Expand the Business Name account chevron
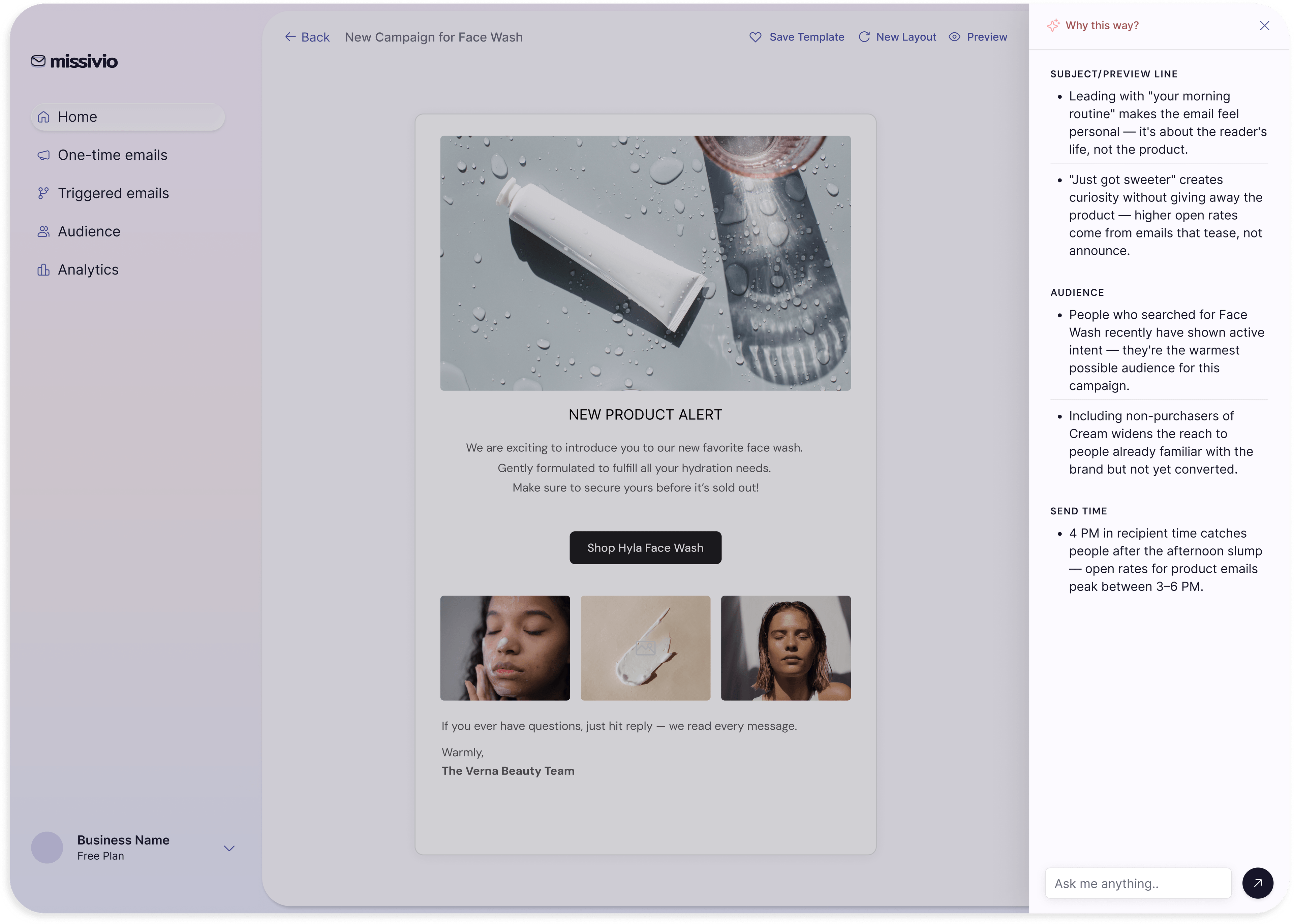The width and height of the screenshot is (1294, 924). pyautogui.click(x=229, y=848)
